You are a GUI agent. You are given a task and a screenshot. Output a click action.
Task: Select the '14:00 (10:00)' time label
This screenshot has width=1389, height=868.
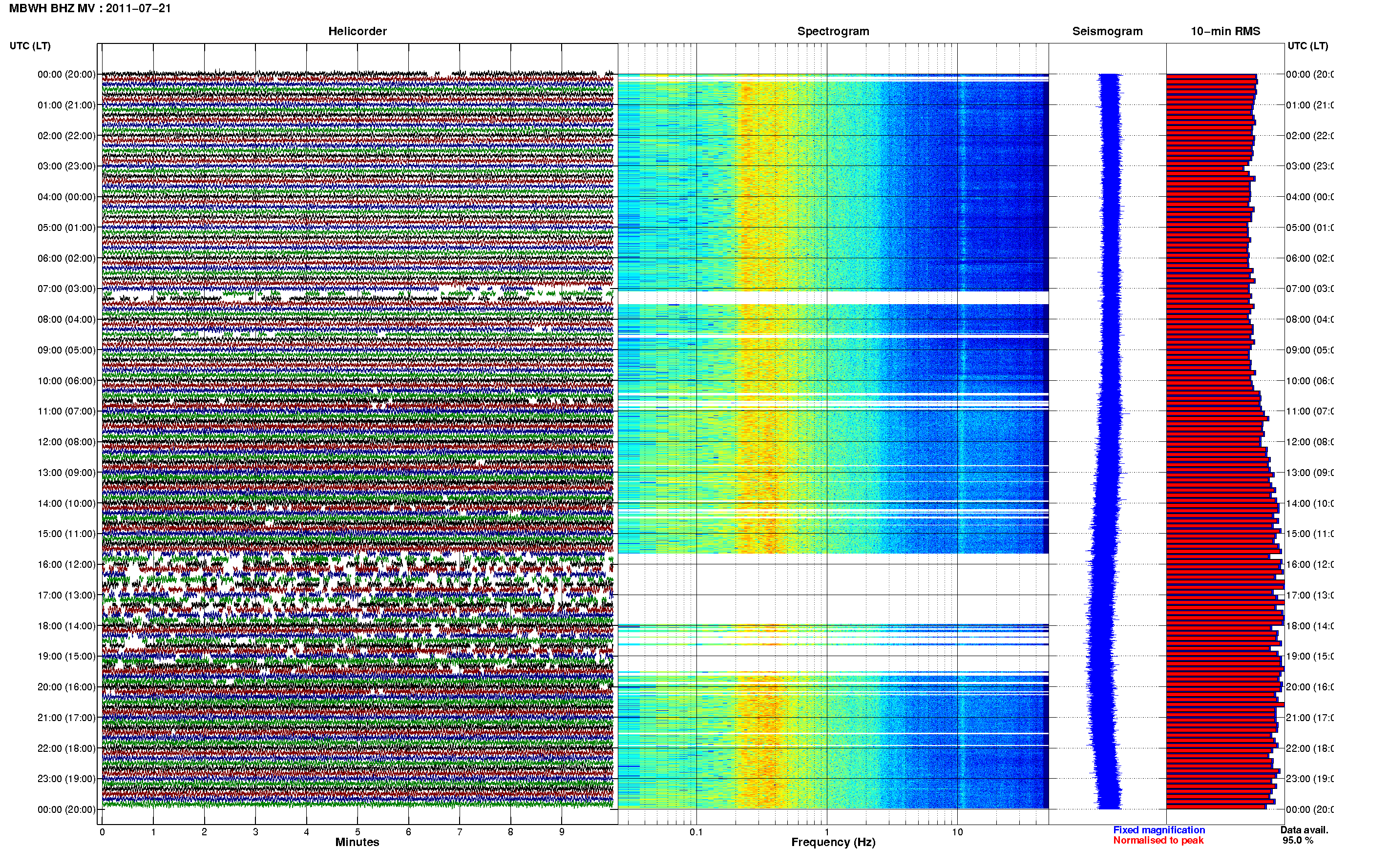(x=66, y=503)
